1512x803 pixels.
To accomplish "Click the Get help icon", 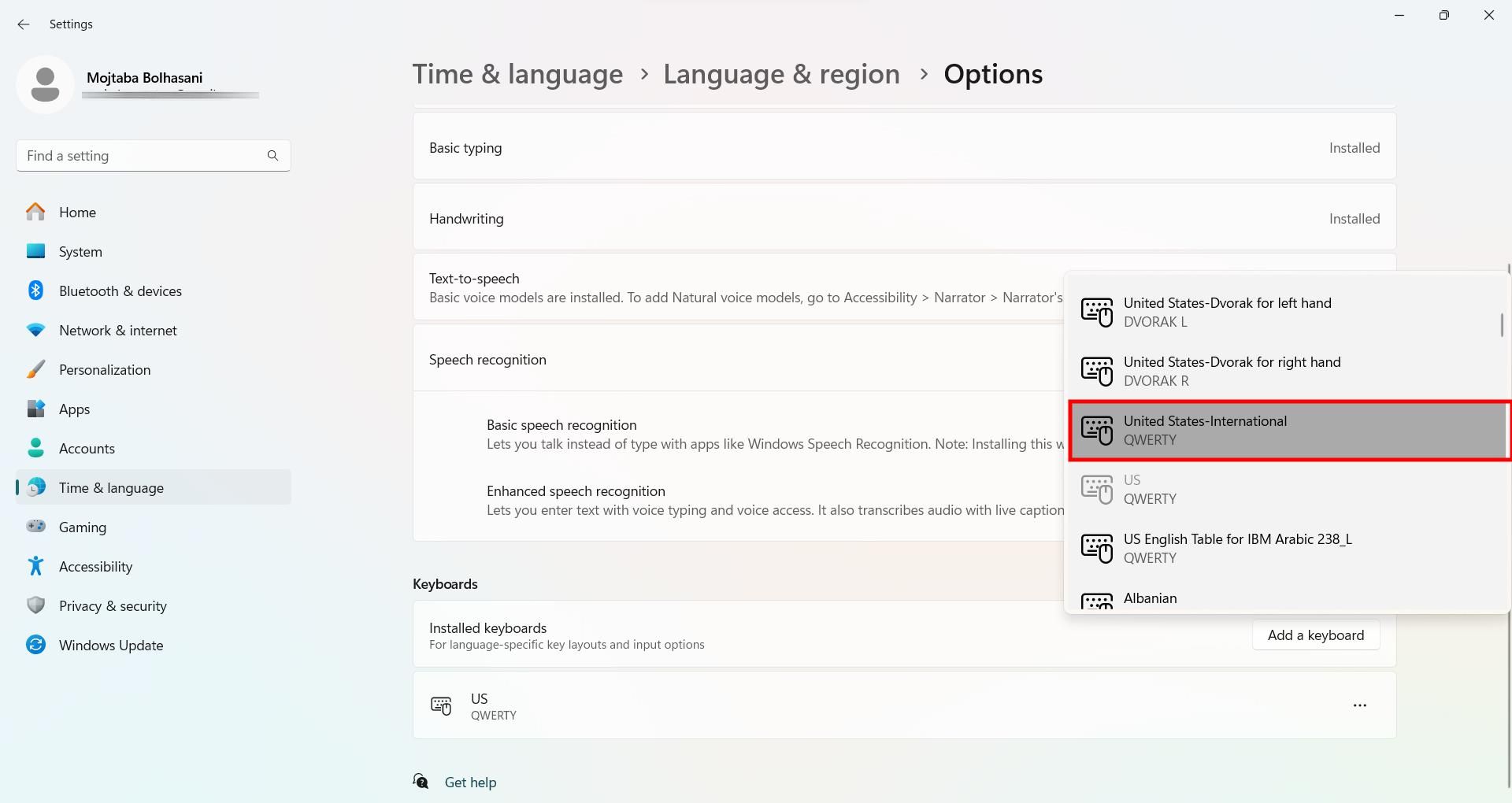I will [421, 782].
